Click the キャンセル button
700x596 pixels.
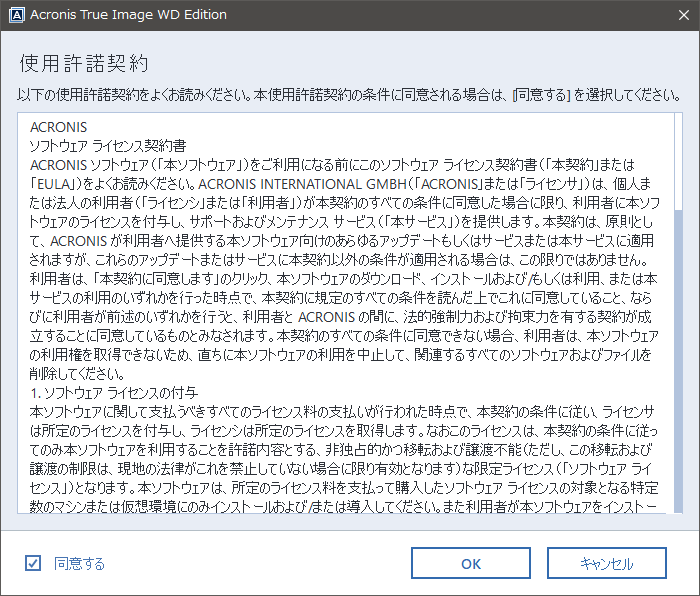pyautogui.click(x=607, y=563)
